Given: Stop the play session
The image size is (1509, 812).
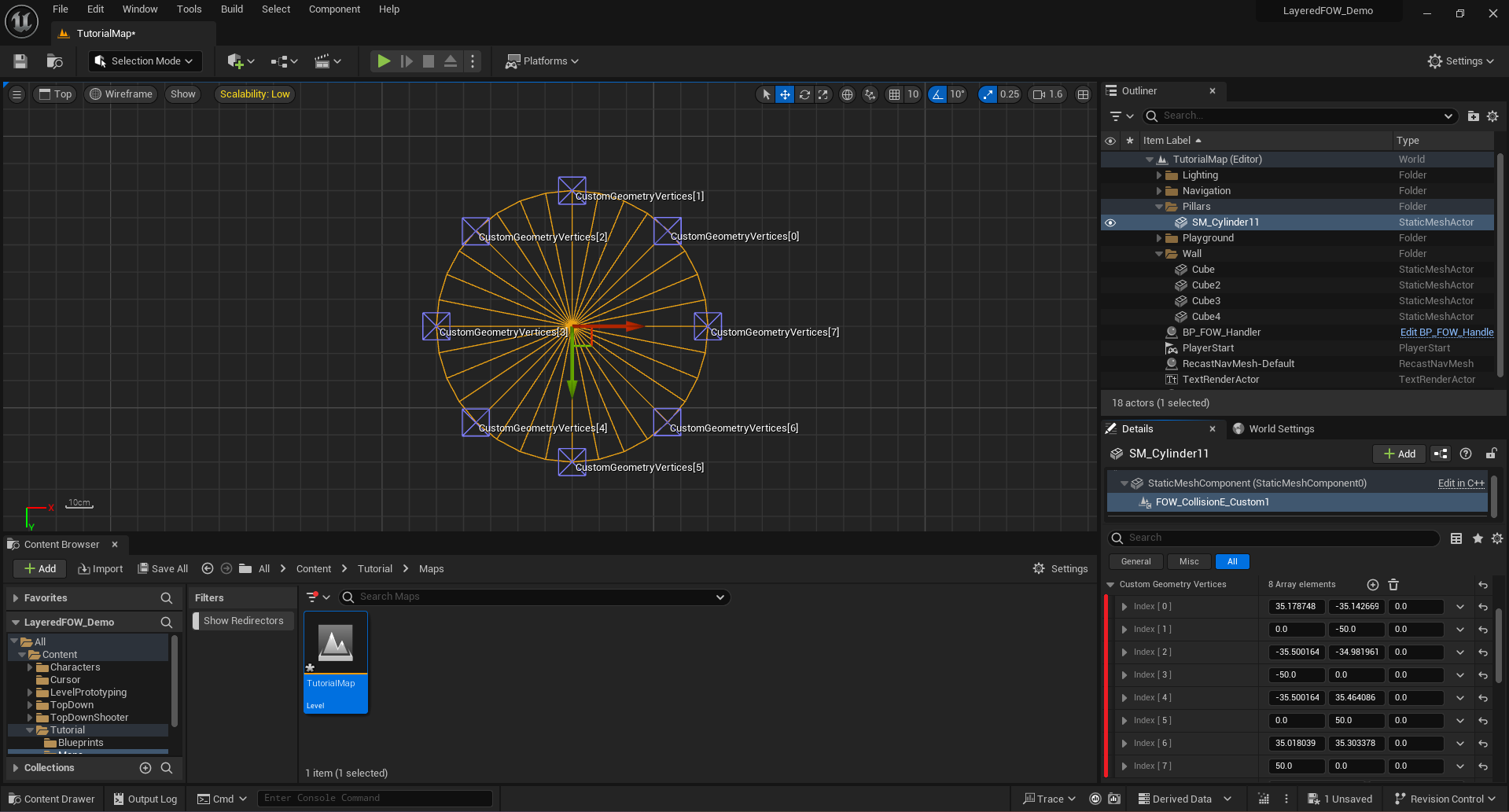Looking at the screenshot, I should [x=429, y=61].
